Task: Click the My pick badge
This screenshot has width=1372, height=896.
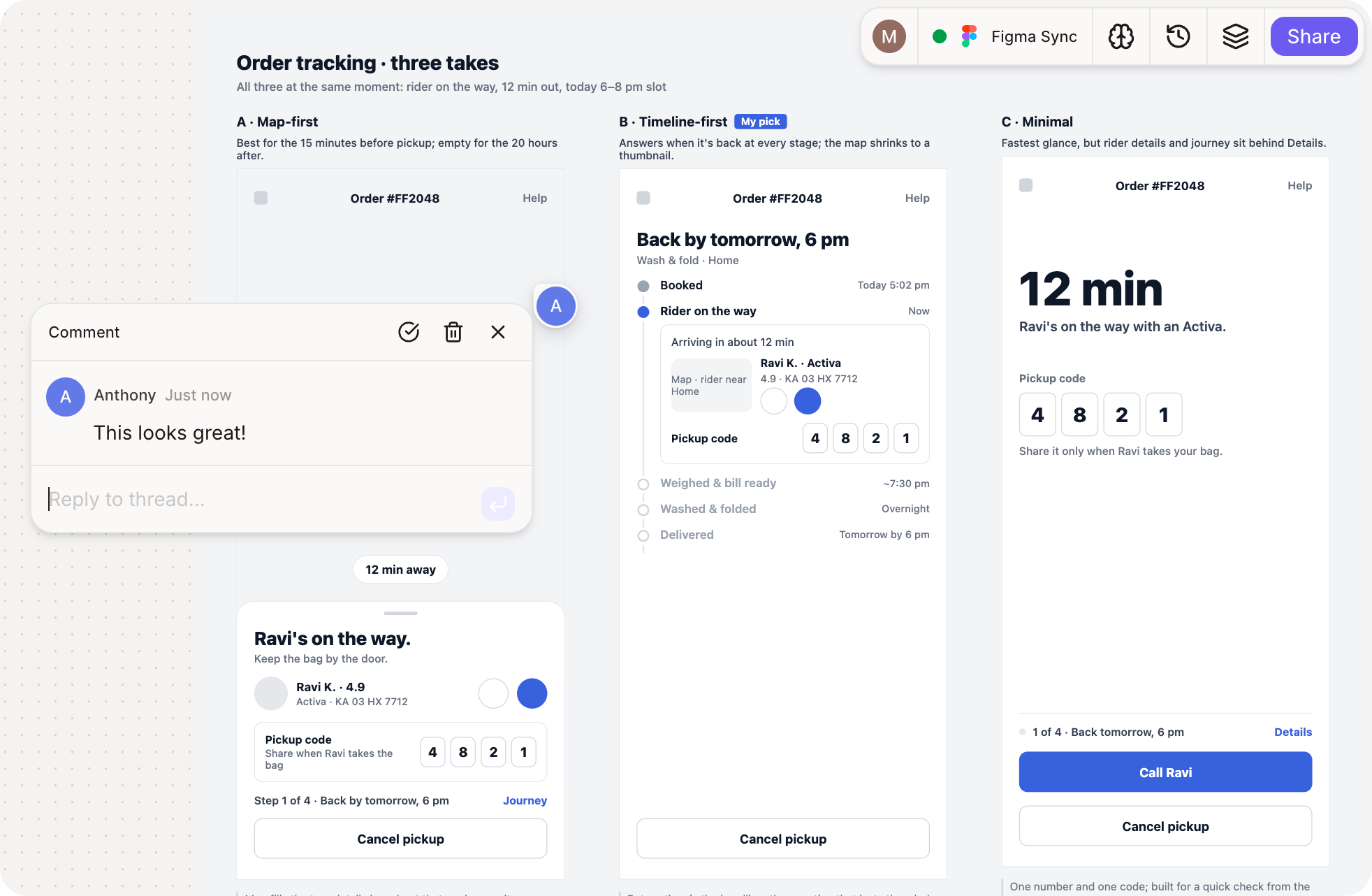Action: pyautogui.click(x=760, y=122)
